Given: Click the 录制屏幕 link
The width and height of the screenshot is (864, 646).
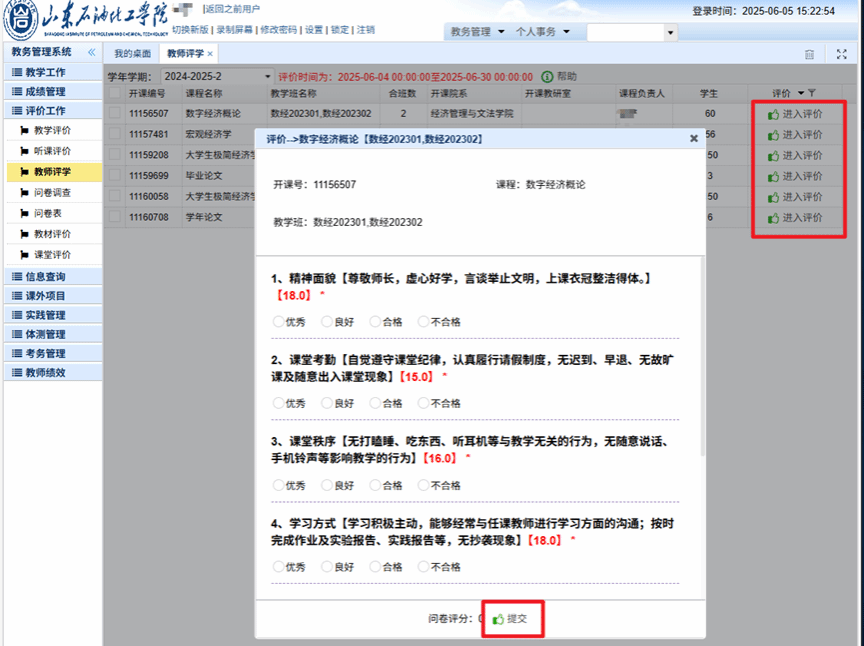Looking at the screenshot, I should (x=234, y=30).
